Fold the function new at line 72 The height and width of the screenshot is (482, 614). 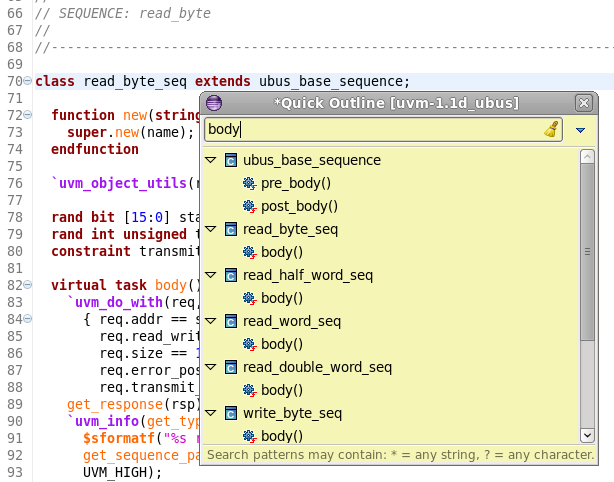point(27,116)
